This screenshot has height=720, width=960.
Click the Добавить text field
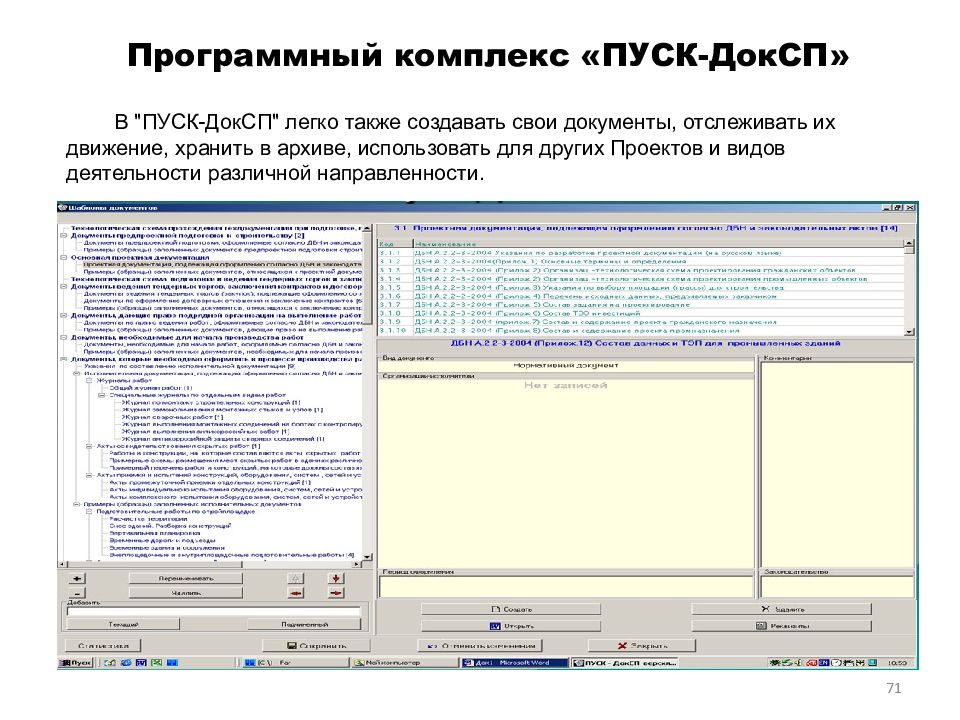click(x=214, y=611)
